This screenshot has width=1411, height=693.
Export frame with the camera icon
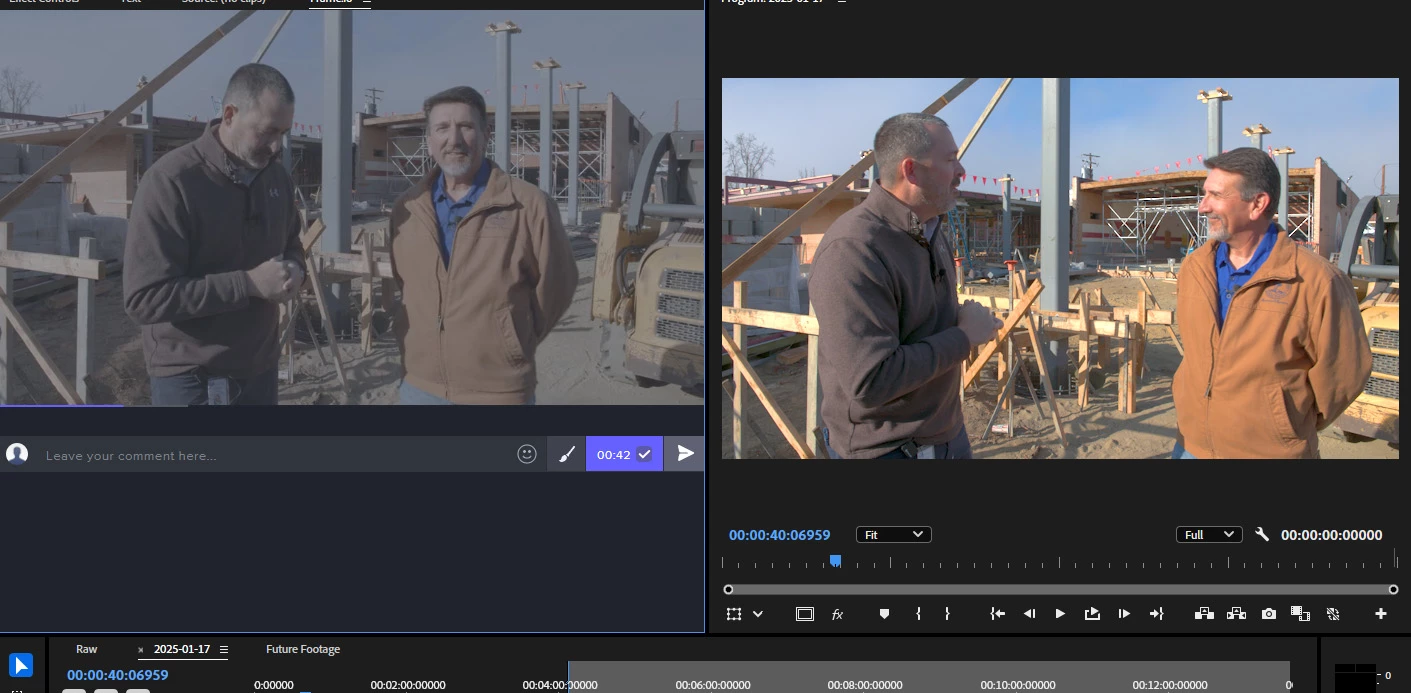(1269, 614)
